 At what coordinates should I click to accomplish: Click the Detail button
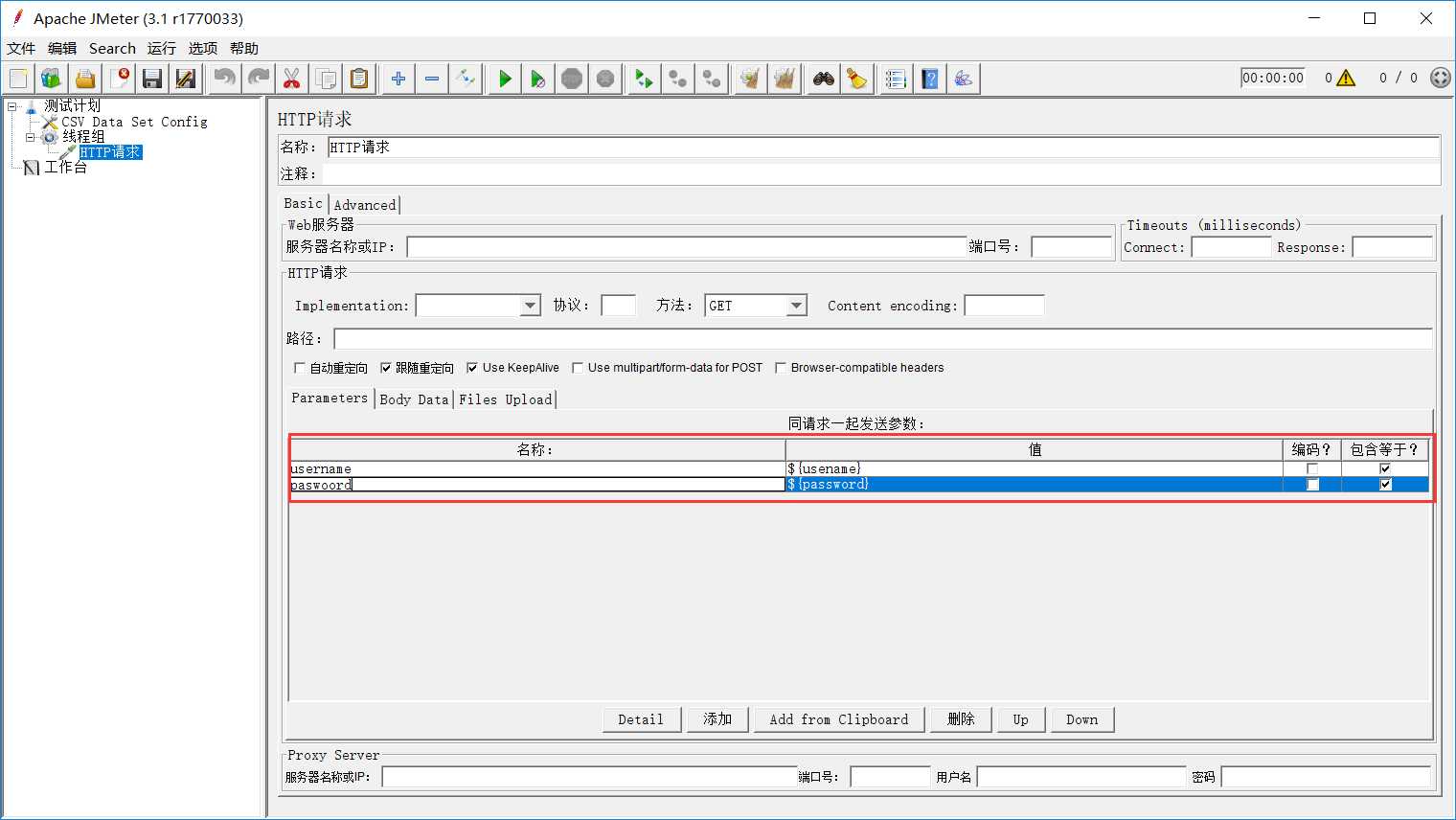pos(641,719)
